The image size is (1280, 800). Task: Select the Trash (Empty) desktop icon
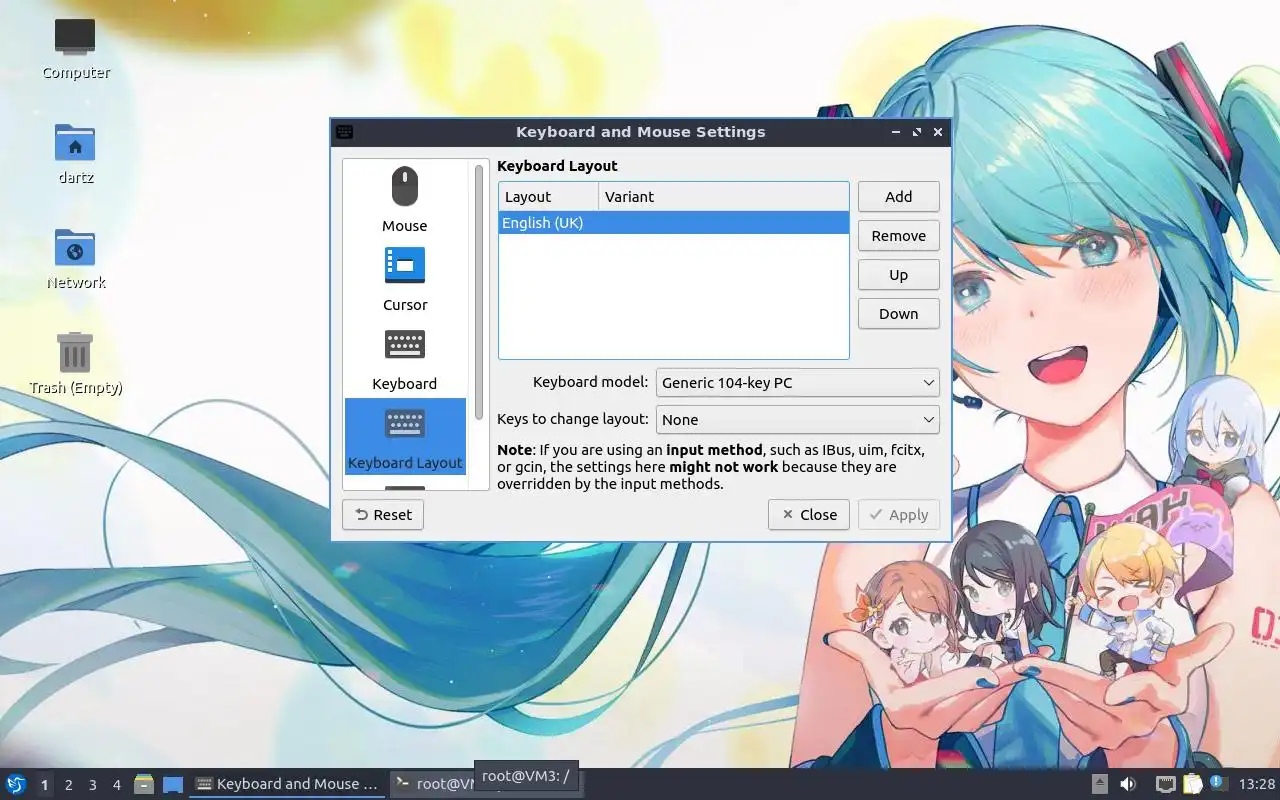[75, 363]
